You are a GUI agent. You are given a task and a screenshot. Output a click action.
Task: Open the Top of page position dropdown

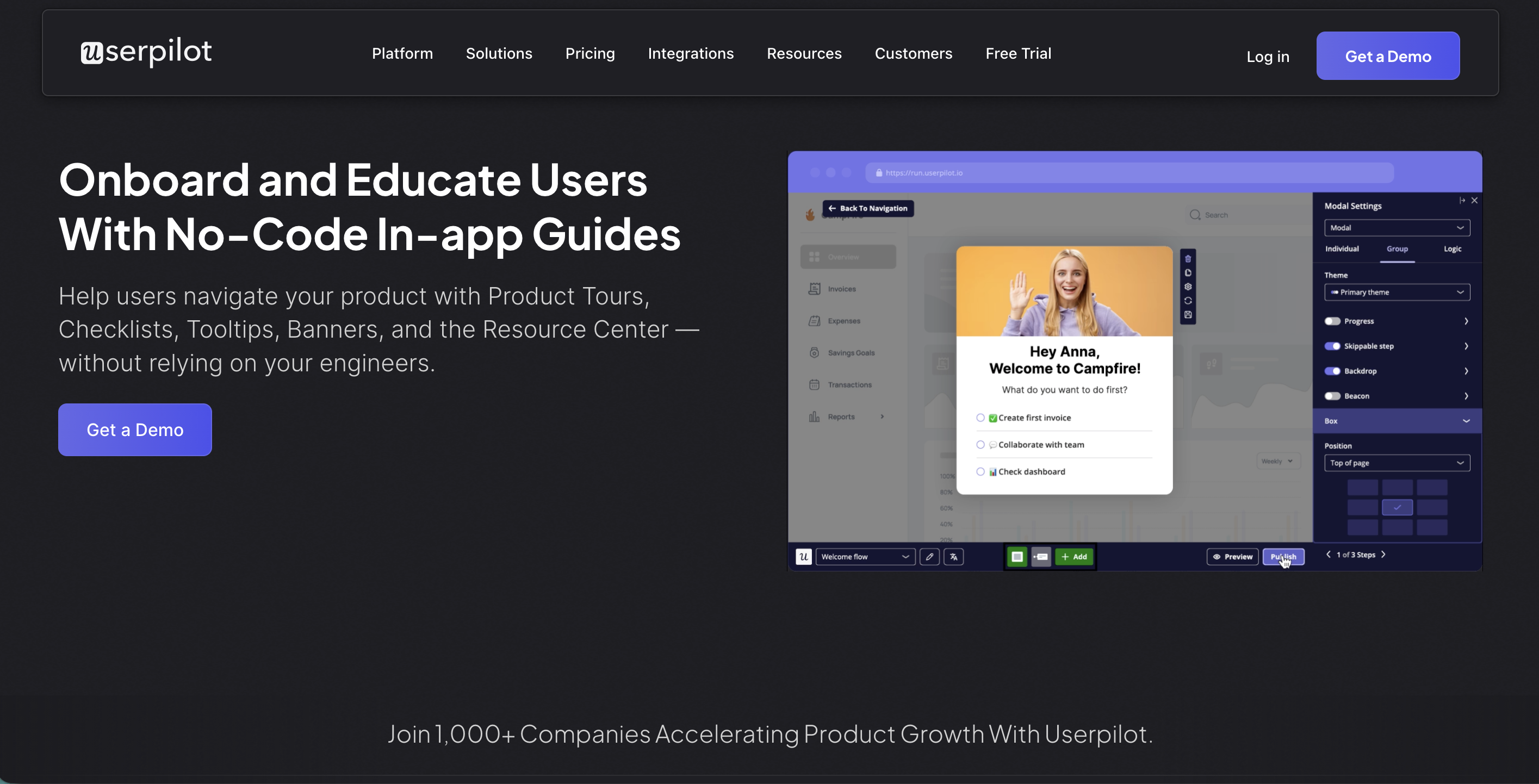(1397, 463)
